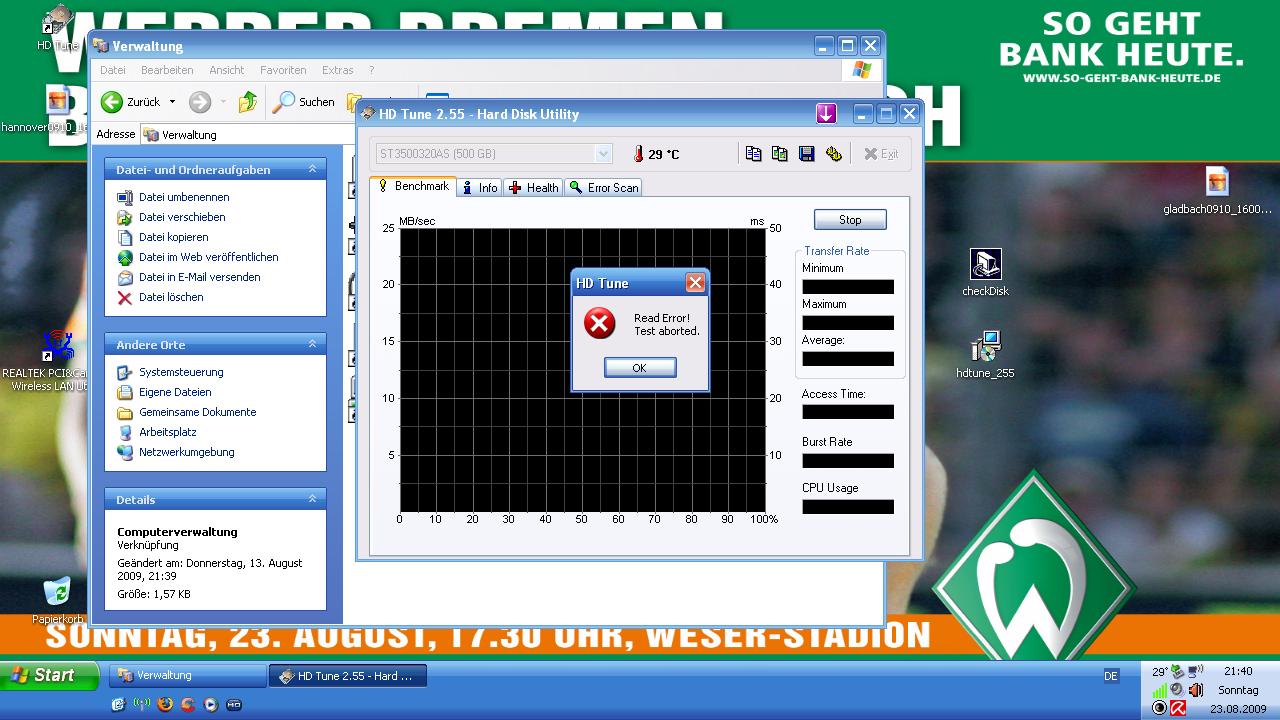1280x720 pixels.
Task: Click the floppy disk save icon
Action: [x=807, y=153]
